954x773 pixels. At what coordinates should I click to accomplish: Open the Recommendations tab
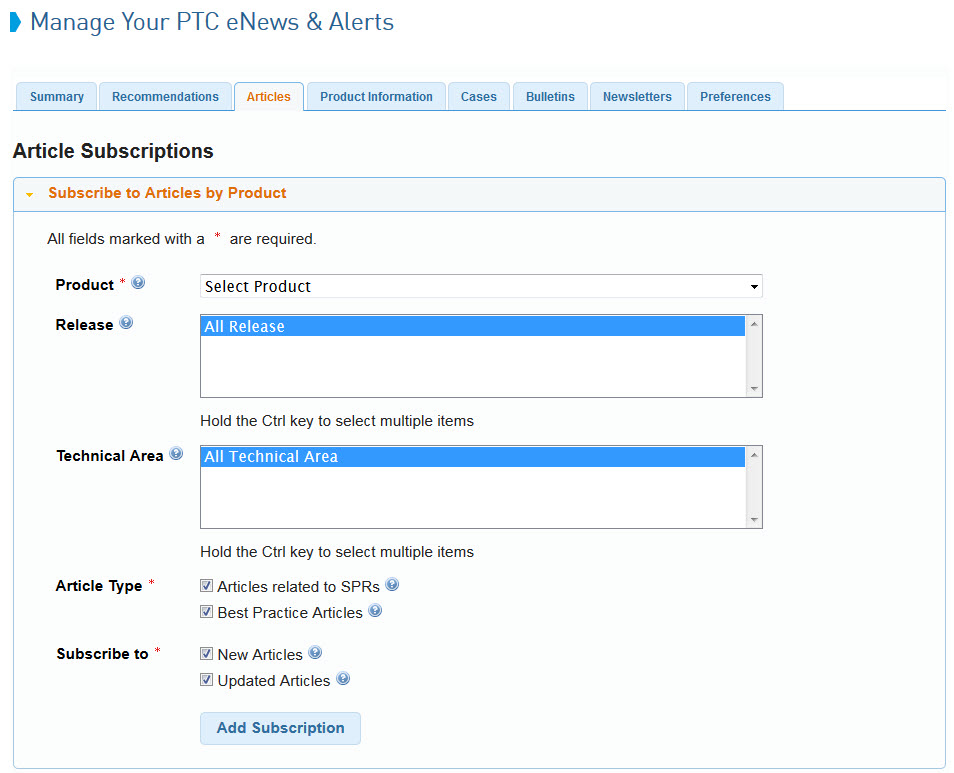(165, 97)
